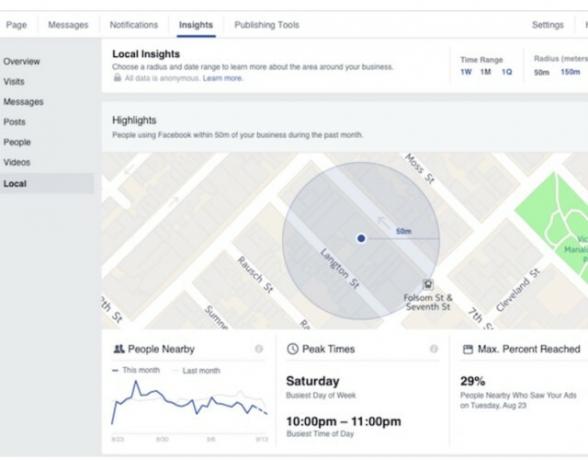Select Visits in the Insights sidebar
This screenshot has width=588, height=460.
[x=14, y=81]
